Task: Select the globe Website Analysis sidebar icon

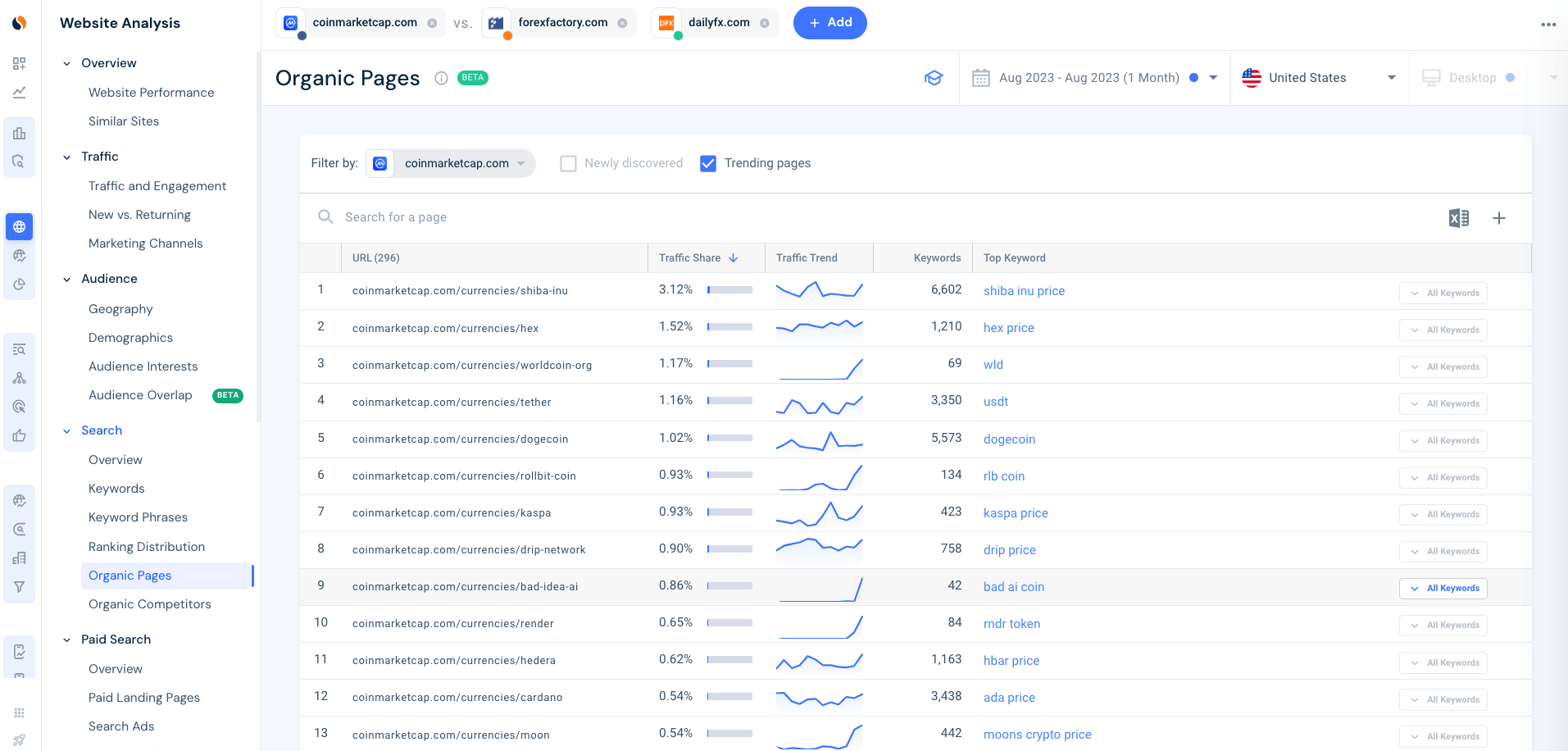Action: tap(19, 226)
